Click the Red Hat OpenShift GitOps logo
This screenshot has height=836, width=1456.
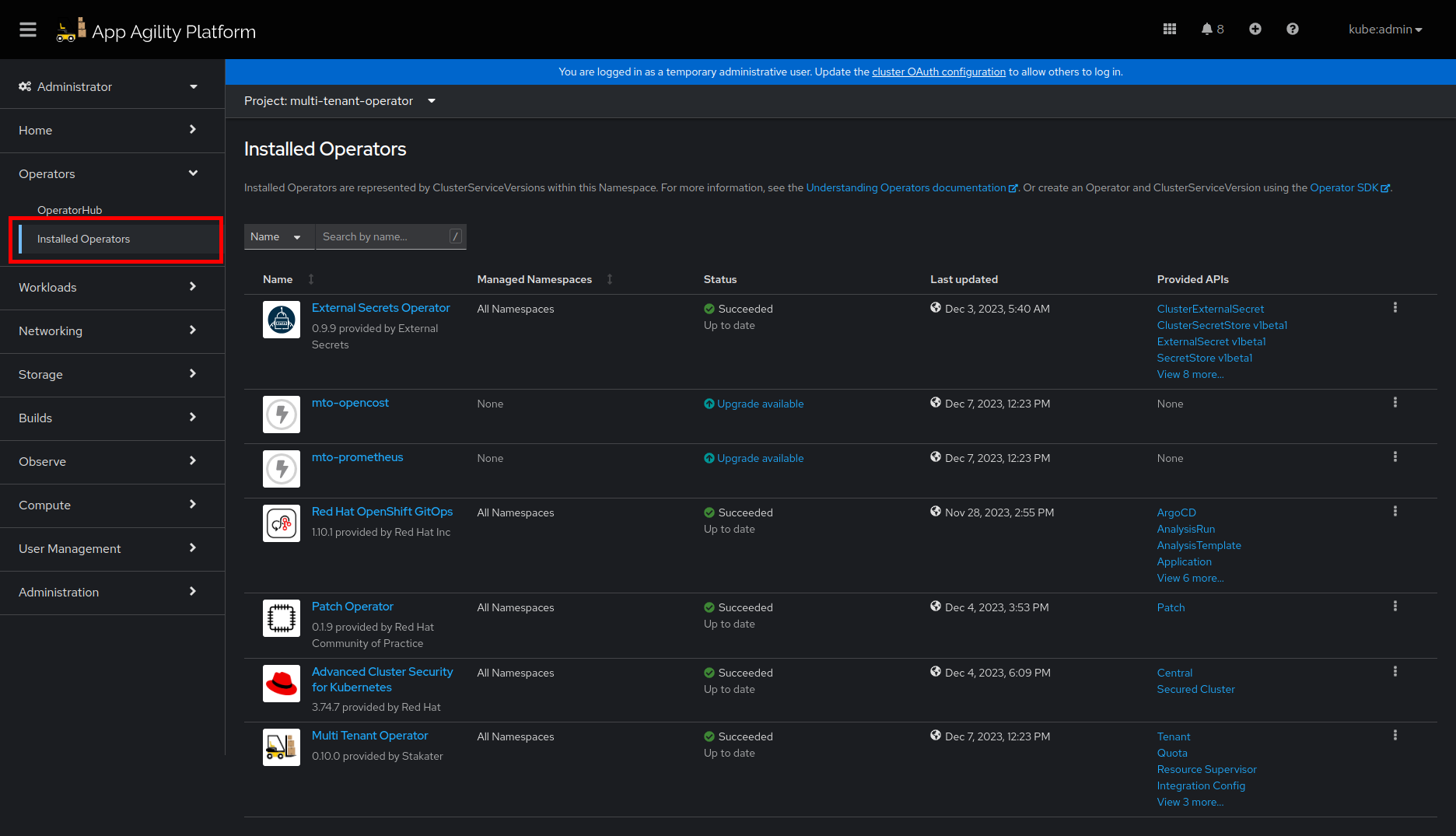(281, 523)
